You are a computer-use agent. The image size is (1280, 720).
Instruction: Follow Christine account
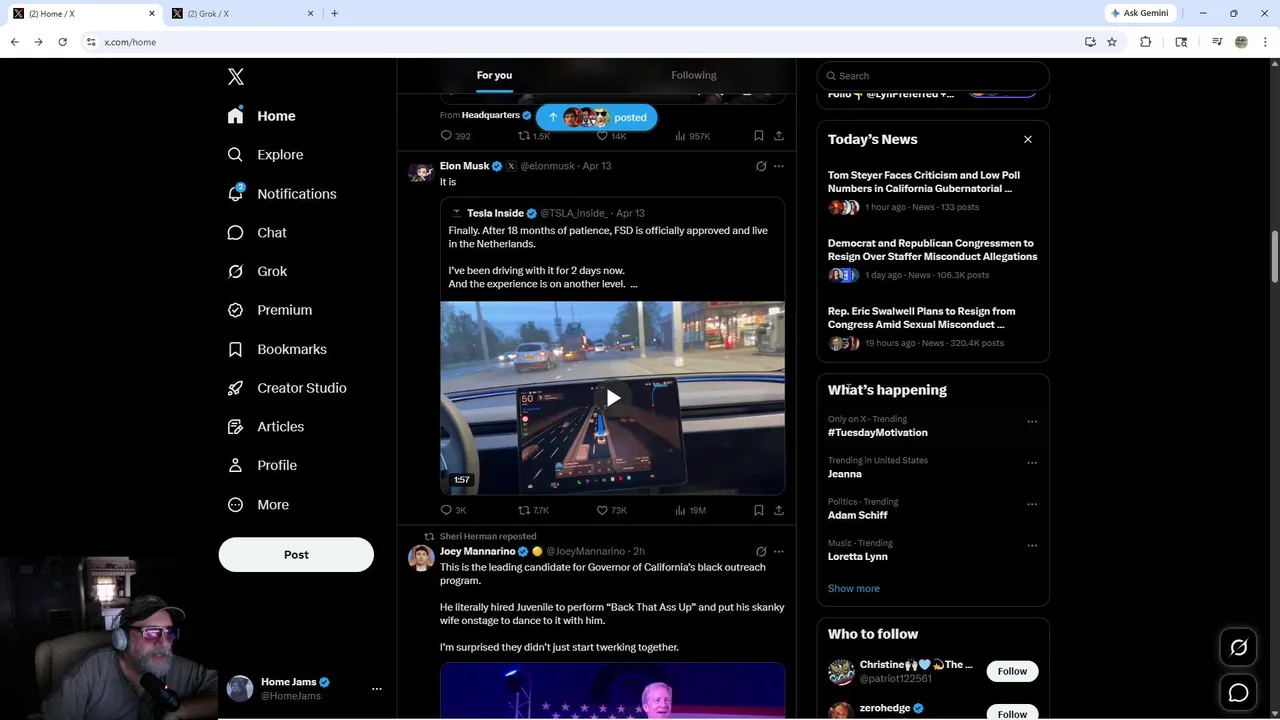tap(1012, 671)
